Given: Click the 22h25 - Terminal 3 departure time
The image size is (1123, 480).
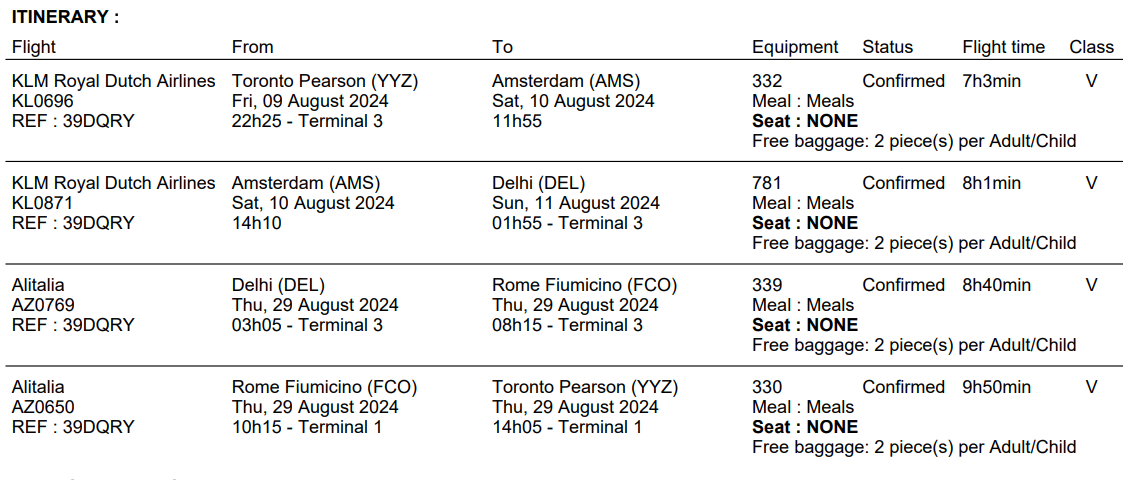Looking at the screenshot, I should (307, 121).
